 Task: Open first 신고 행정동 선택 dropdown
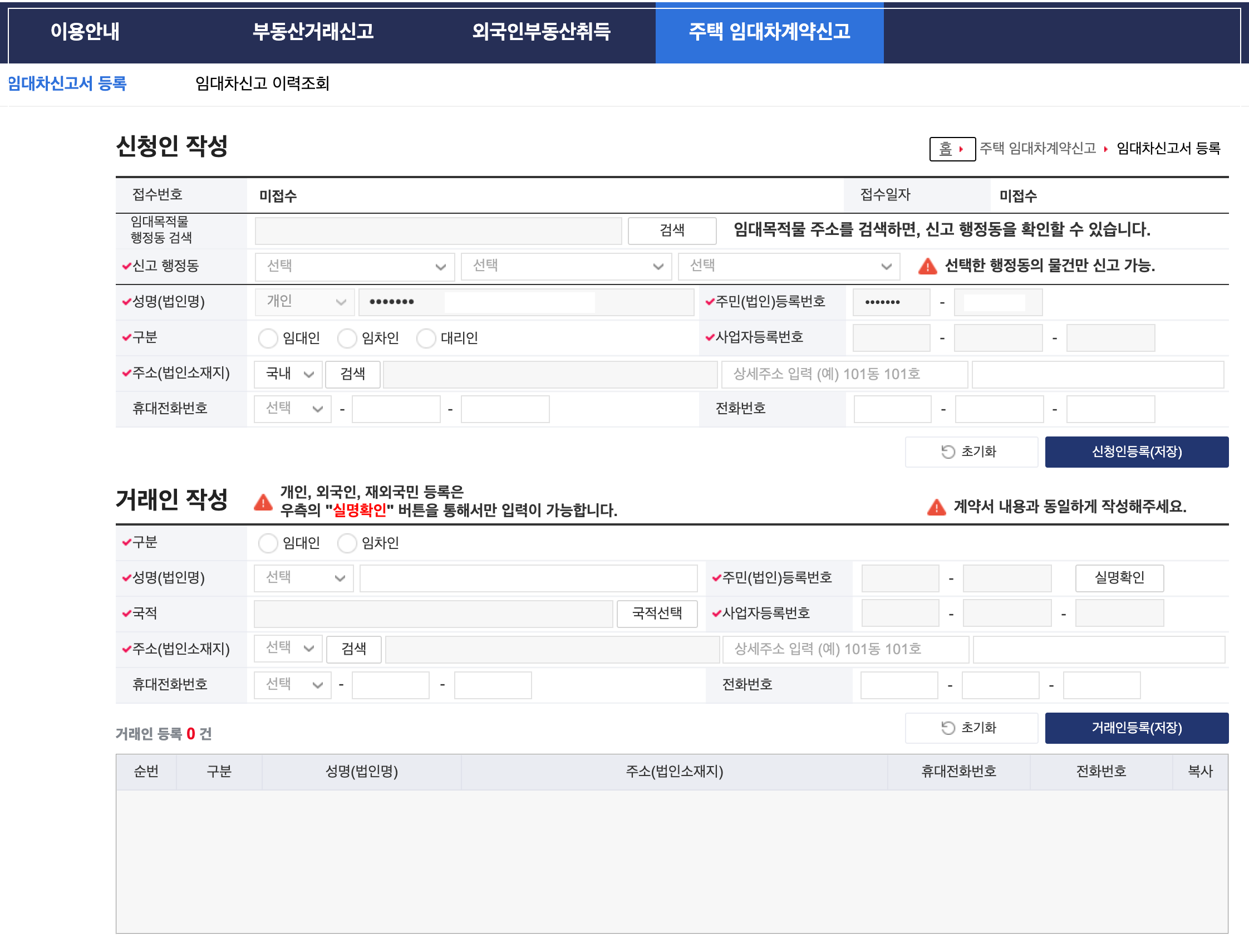355,266
